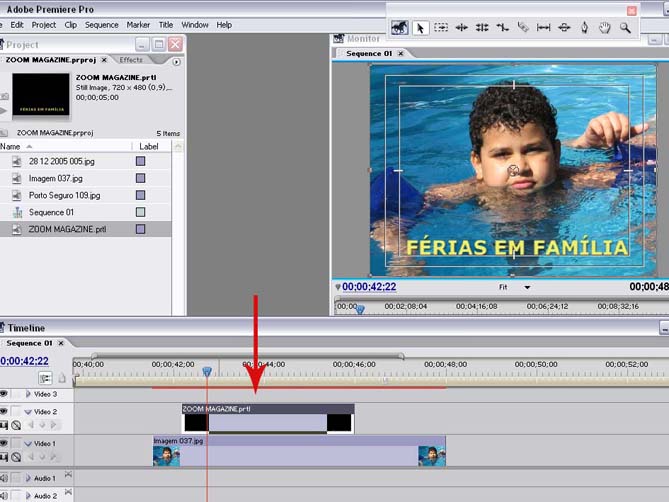
Task: Click the Snap icon in Timeline
Action: [x=45, y=378]
